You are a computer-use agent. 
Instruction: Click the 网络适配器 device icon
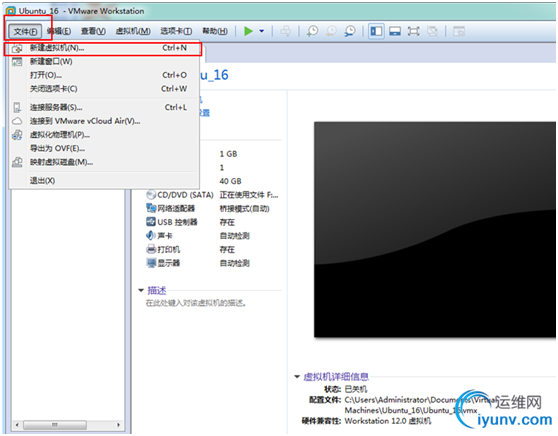tap(151, 208)
